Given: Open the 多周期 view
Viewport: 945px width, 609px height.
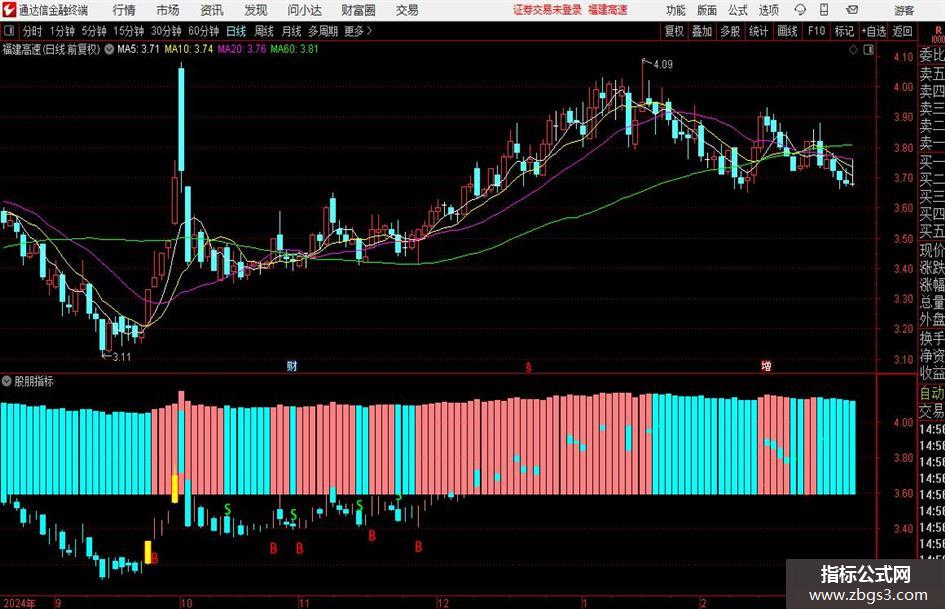Looking at the screenshot, I should click(323, 31).
